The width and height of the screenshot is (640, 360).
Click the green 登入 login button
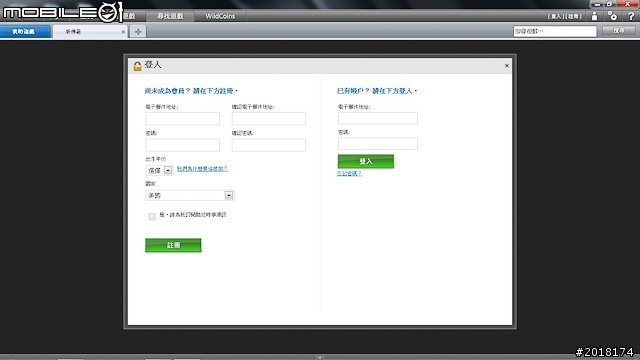tap(366, 161)
